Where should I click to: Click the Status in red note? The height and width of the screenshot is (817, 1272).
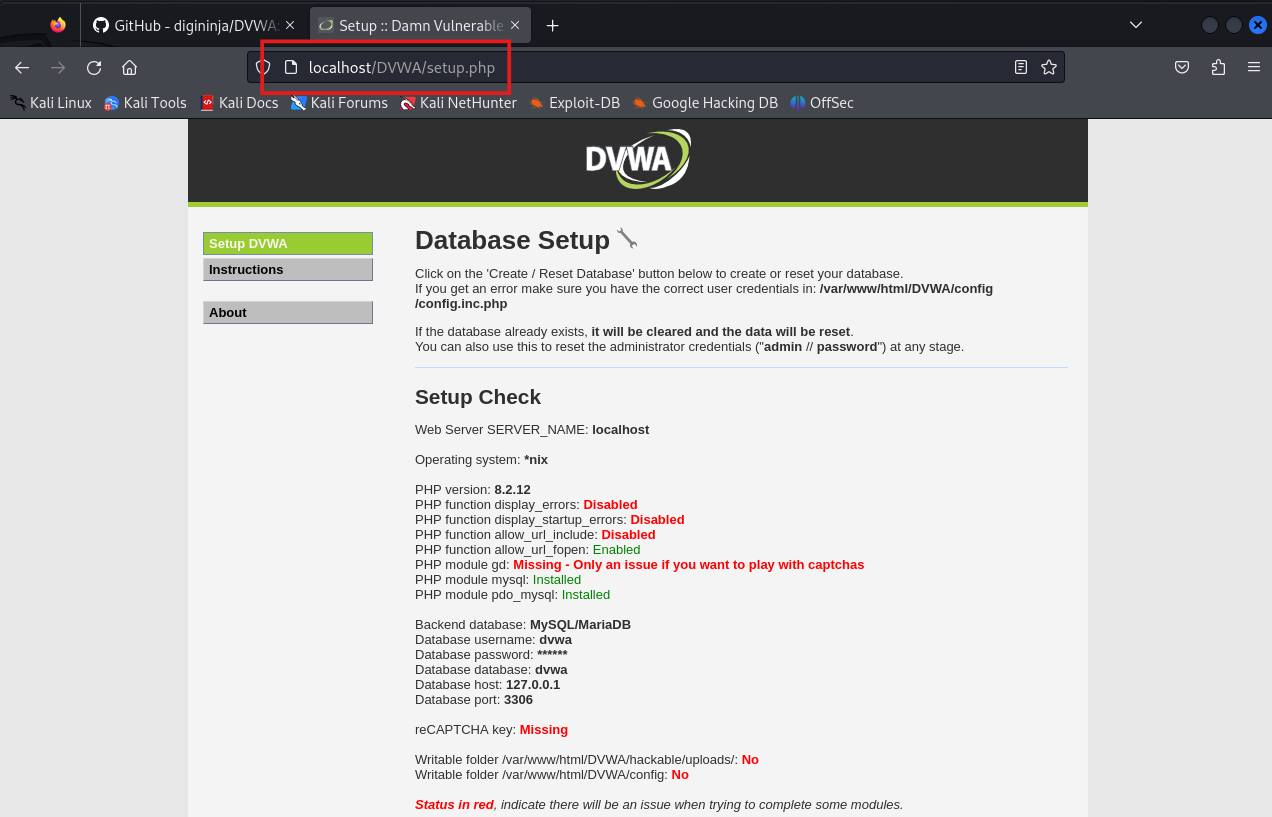pyautogui.click(x=659, y=805)
